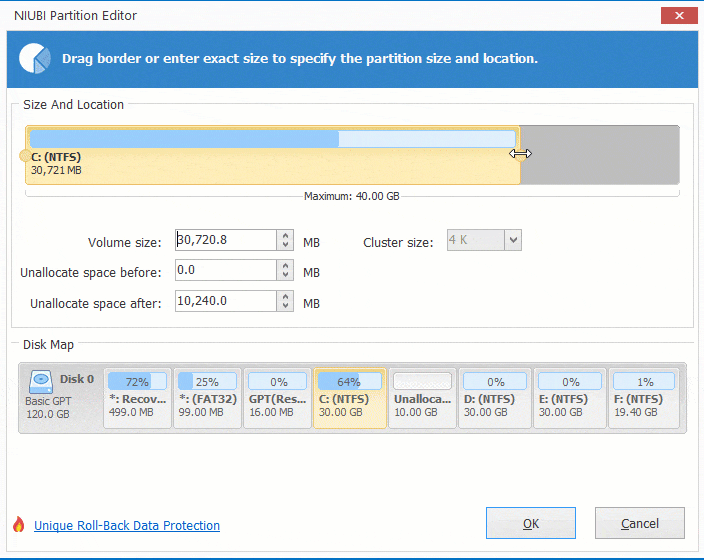
Task: Click the Size And Location group title
Action: tap(73, 105)
